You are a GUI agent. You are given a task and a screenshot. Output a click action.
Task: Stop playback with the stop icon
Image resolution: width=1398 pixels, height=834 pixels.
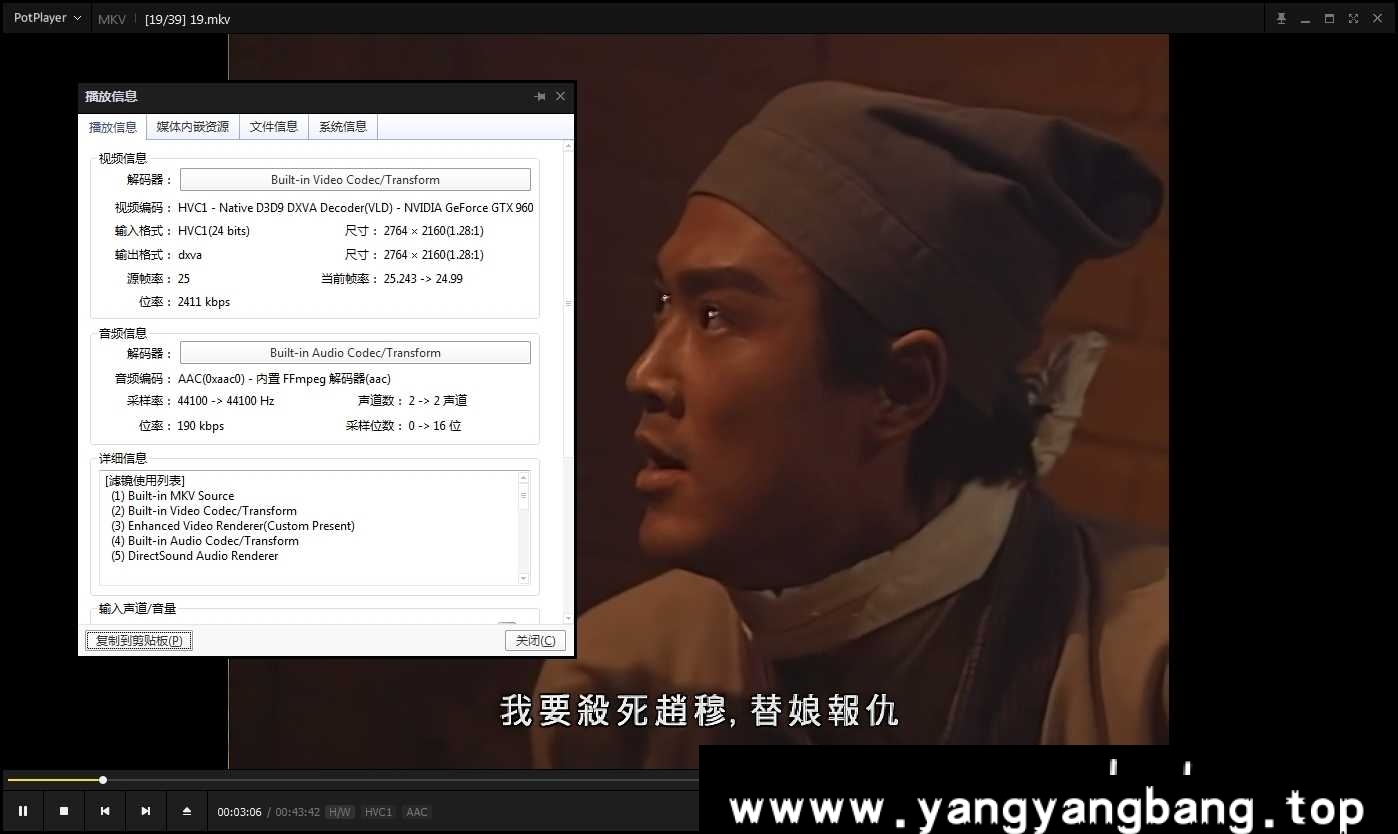[63, 811]
